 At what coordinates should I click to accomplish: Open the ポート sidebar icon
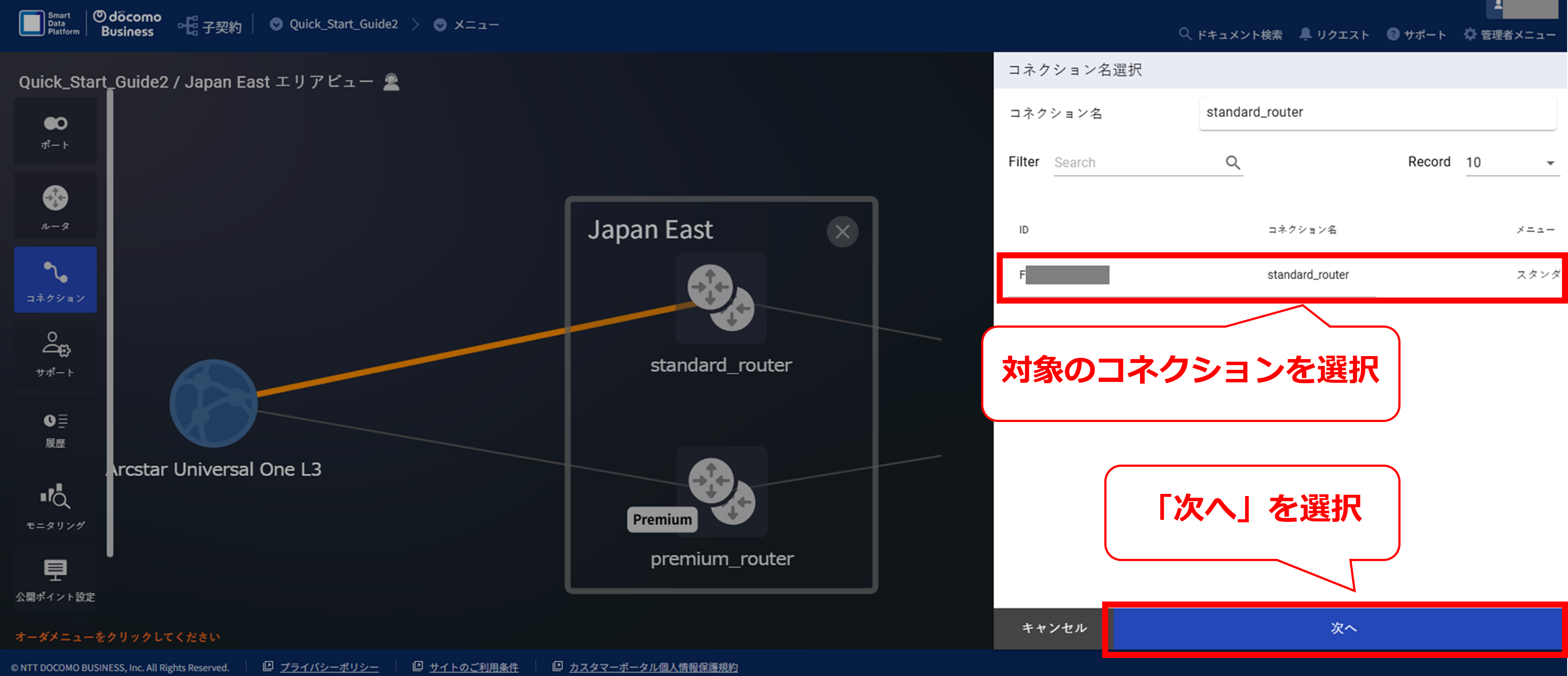(x=56, y=131)
